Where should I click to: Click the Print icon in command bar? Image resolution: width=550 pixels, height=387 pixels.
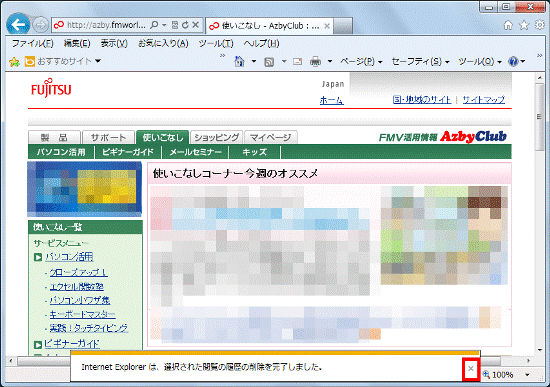315,62
